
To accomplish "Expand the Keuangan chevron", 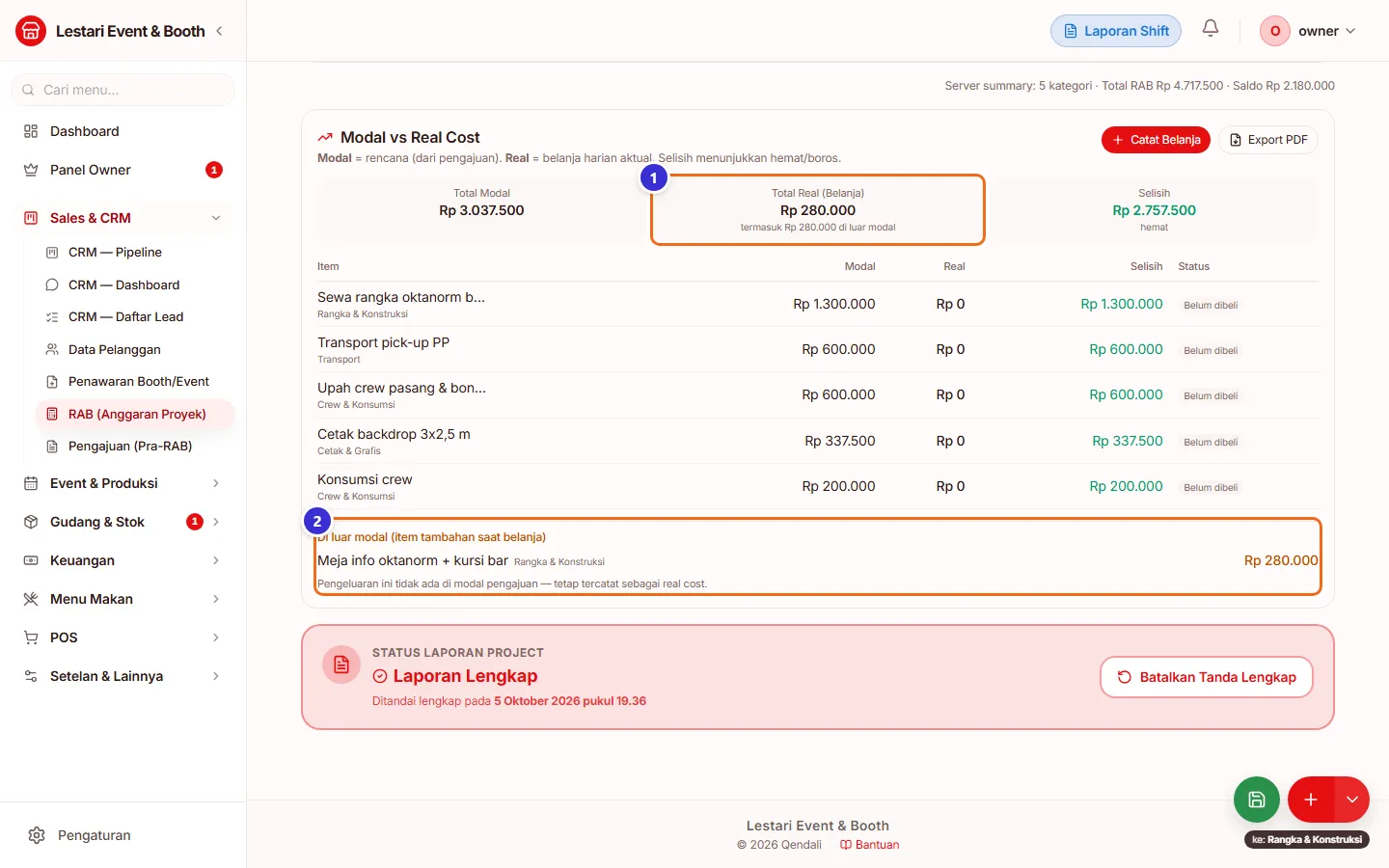I will [x=216, y=560].
